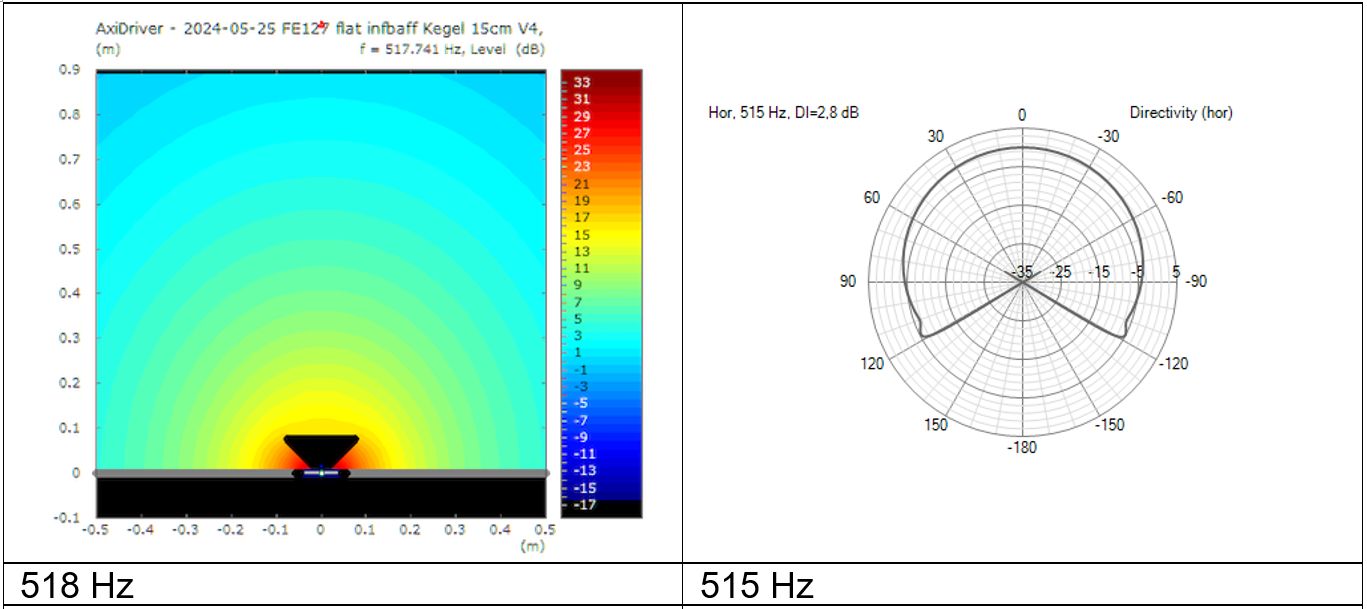Click the dark red 33 dB colorbar band
The height and width of the screenshot is (609, 1367).
coord(603,81)
